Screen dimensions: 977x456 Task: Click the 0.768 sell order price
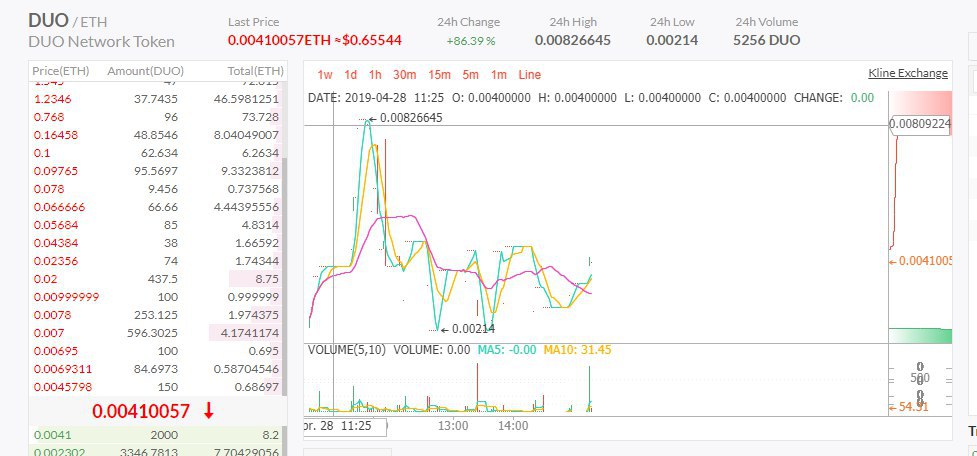point(49,117)
